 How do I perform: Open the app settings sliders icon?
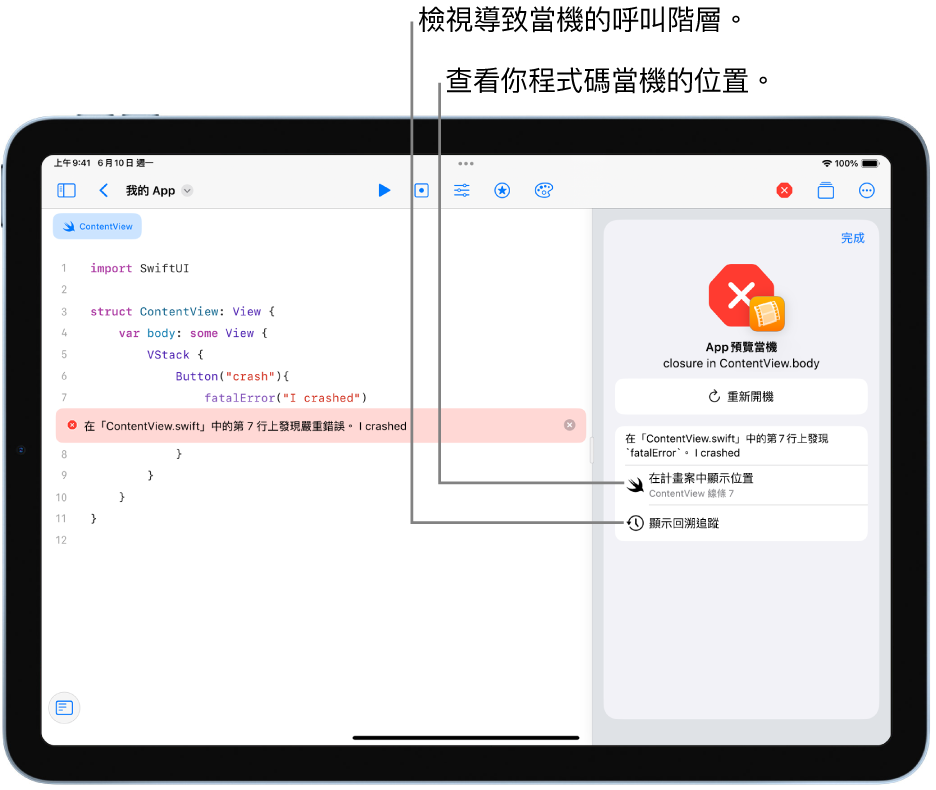461,190
